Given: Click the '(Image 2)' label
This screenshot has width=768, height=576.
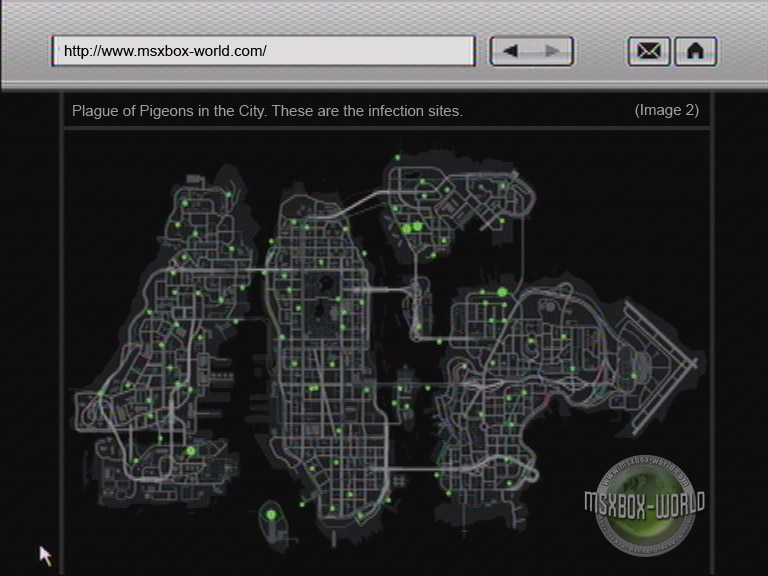Looking at the screenshot, I should [667, 110].
